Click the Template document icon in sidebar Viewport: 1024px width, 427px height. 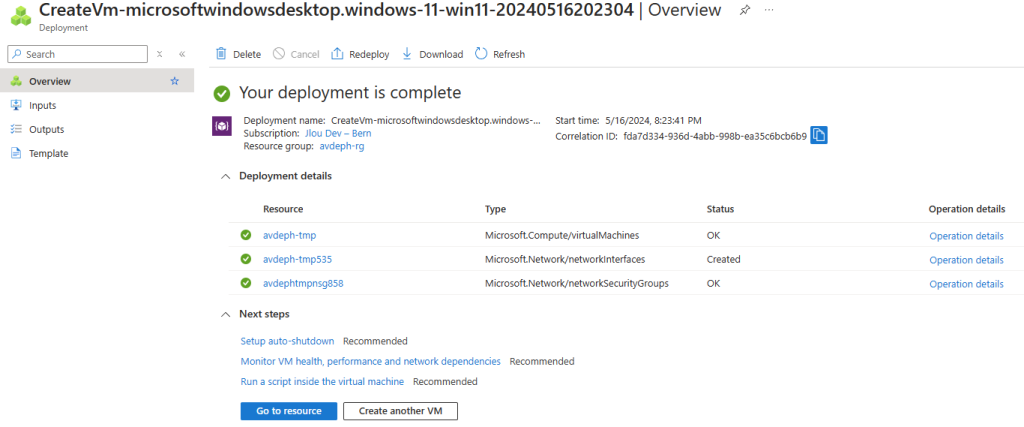click(16, 153)
